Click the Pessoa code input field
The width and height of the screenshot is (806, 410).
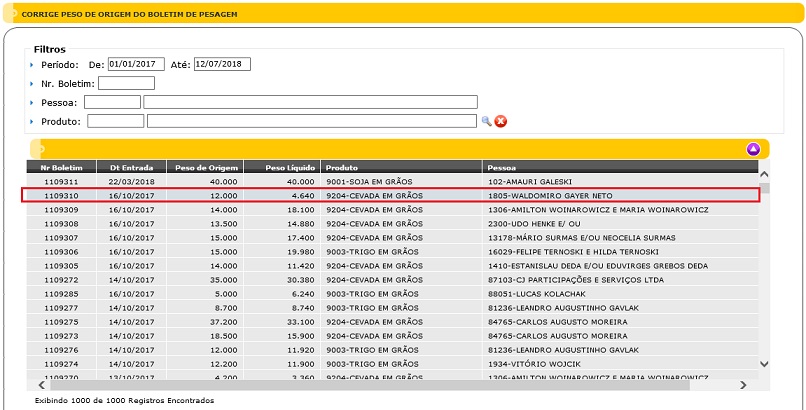click(112, 102)
